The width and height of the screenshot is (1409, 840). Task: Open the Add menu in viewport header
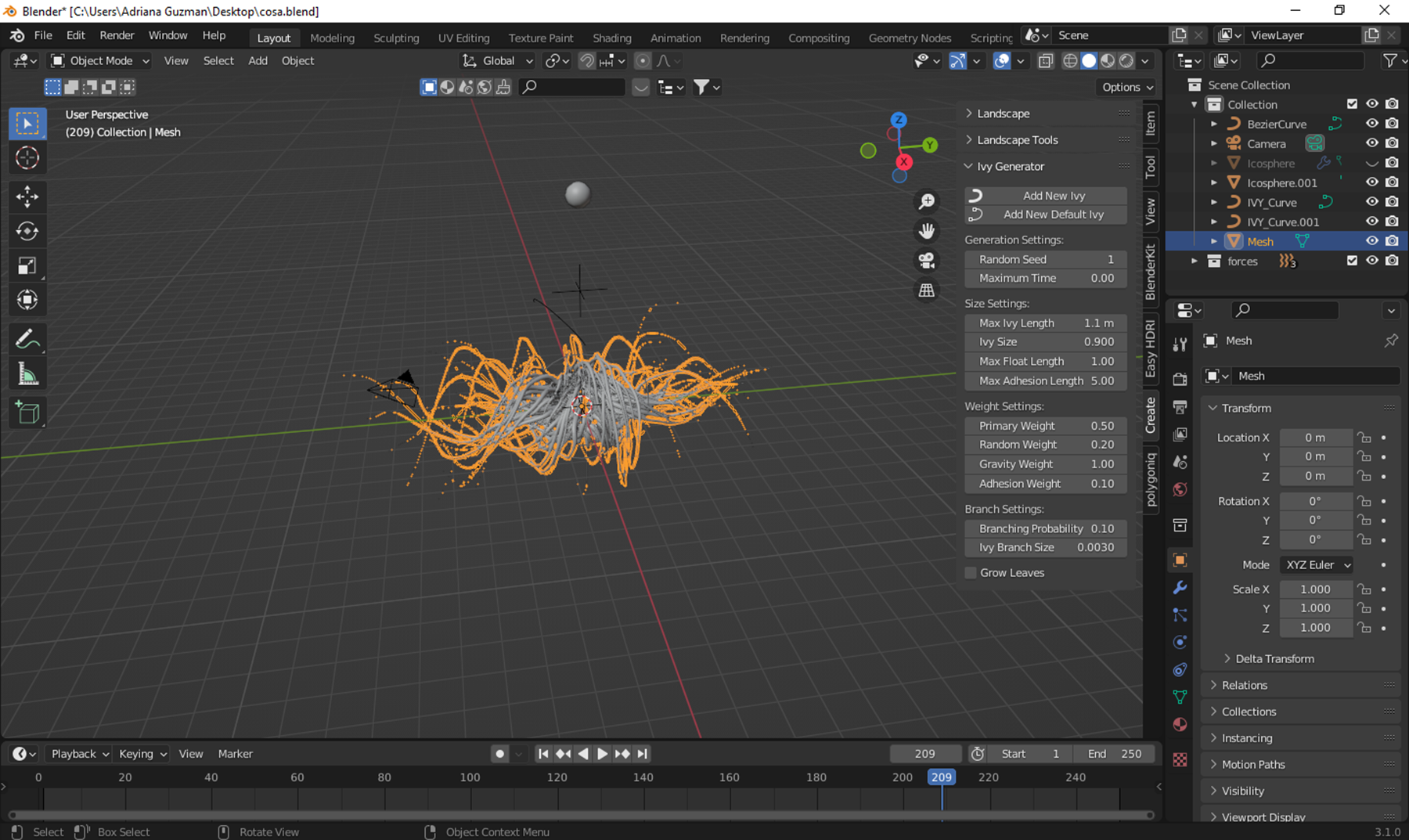click(x=258, y=61)
